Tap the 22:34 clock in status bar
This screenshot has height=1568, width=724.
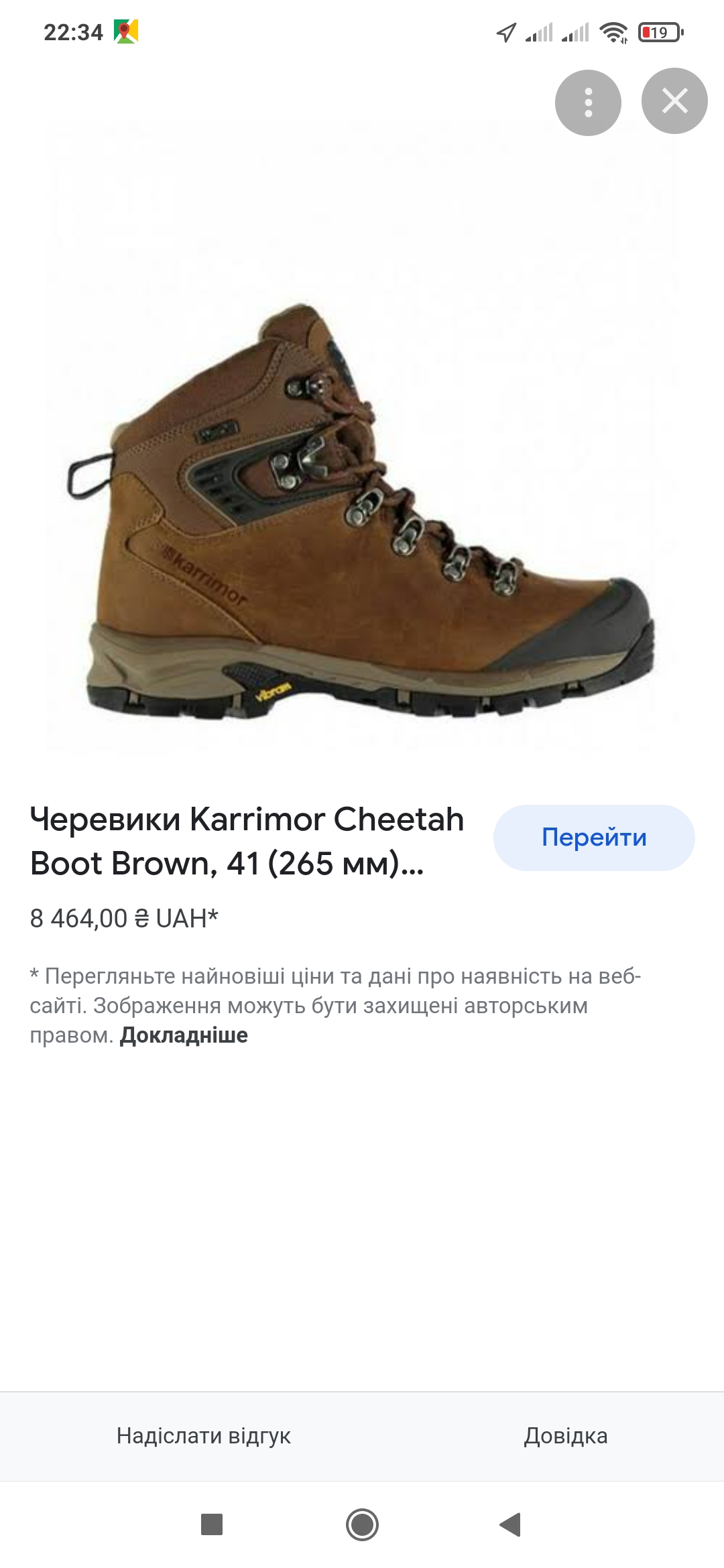click(73, 32)
